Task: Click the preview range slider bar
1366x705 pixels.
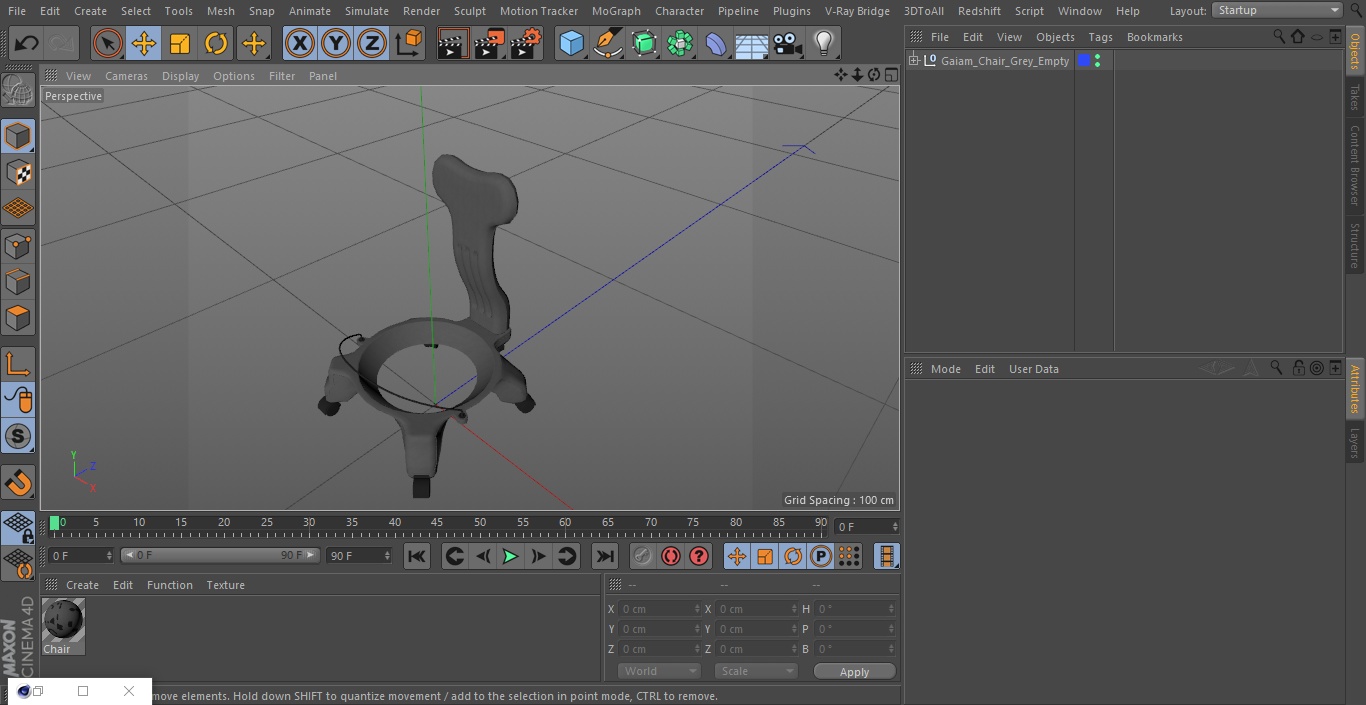Action: click(x=220, y=555)
